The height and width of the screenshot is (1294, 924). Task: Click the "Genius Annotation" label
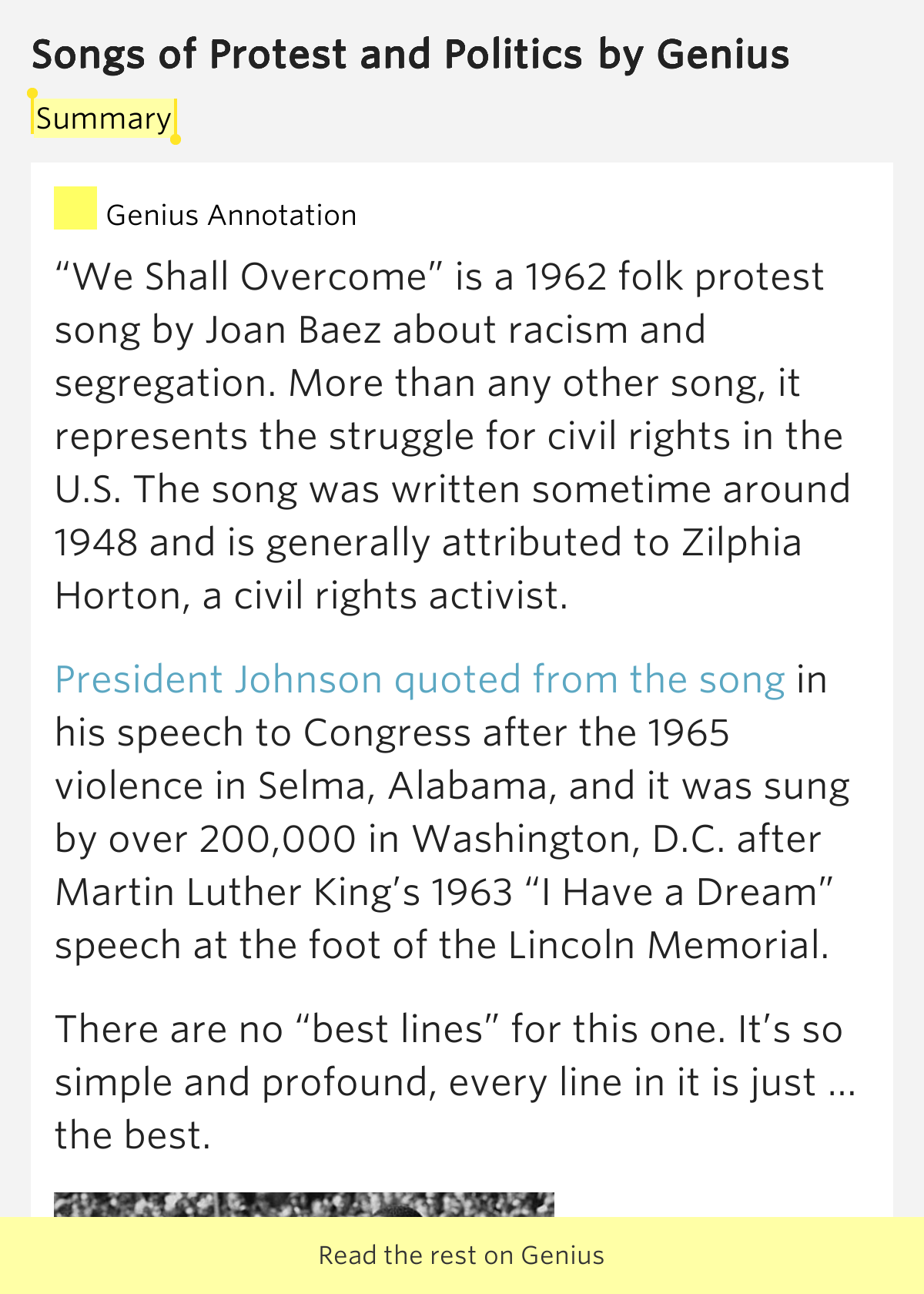(231, 215)
